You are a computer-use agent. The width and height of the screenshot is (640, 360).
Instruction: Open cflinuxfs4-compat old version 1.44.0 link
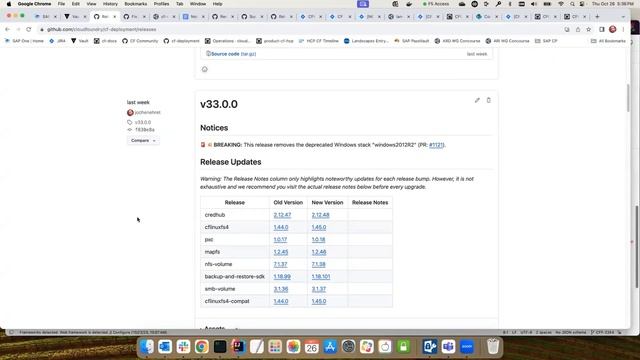281,301
